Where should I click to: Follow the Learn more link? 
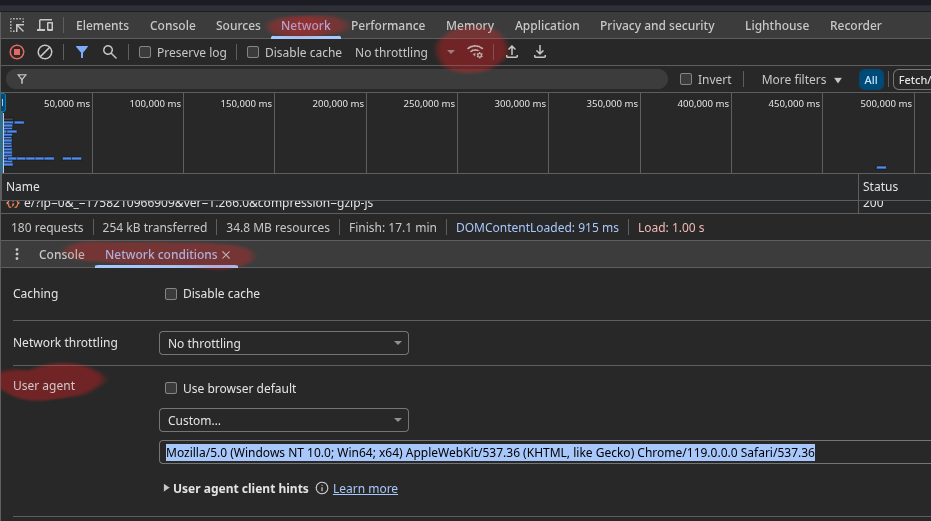(365, 488)
